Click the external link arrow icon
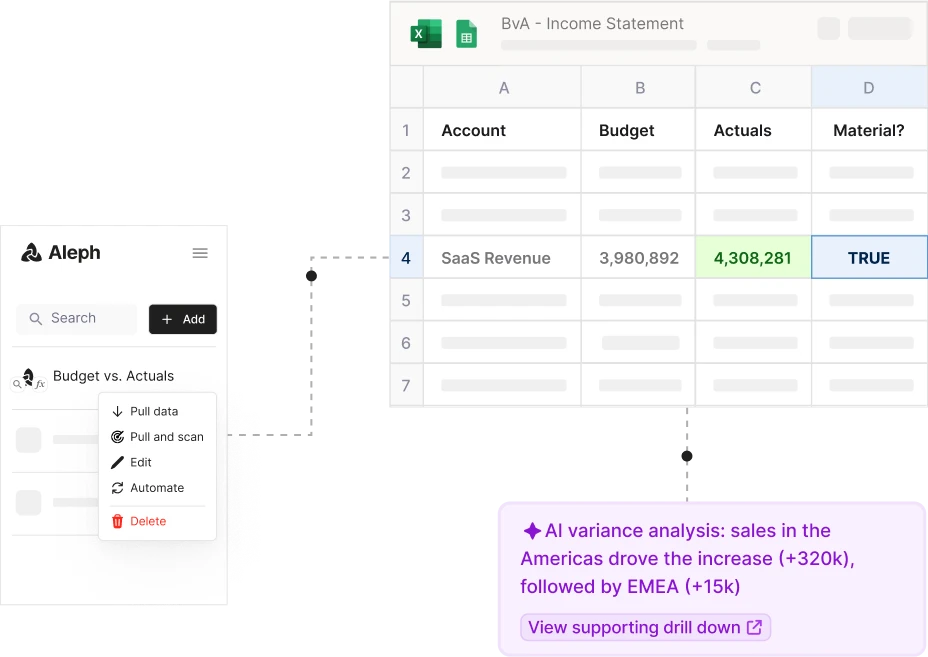This screenshot has width=928, height=657. (754, 627)
